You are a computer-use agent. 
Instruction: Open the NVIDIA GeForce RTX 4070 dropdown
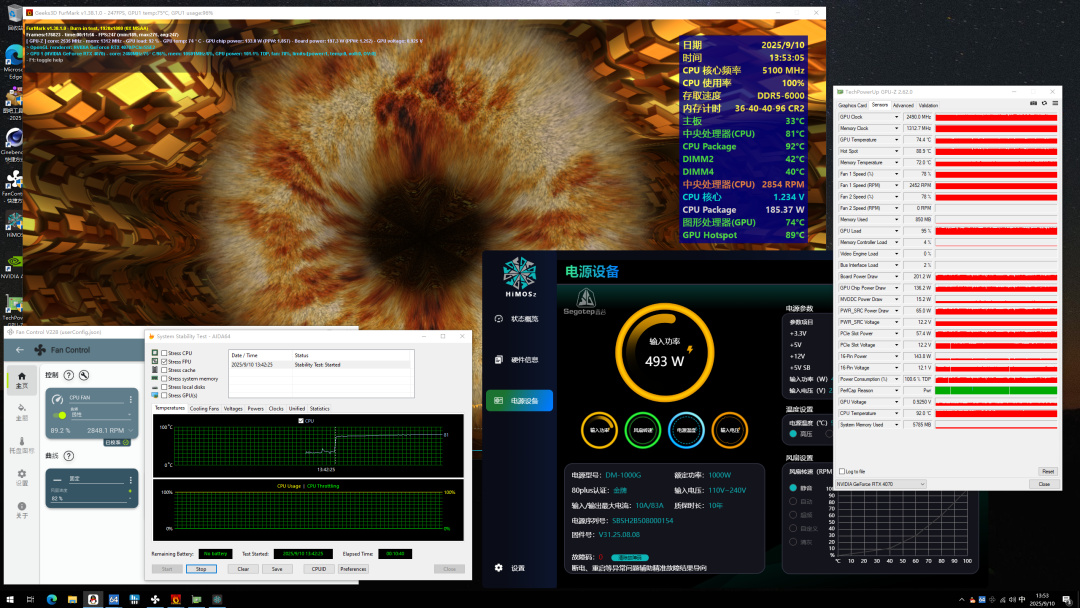(x=880, y=484)
